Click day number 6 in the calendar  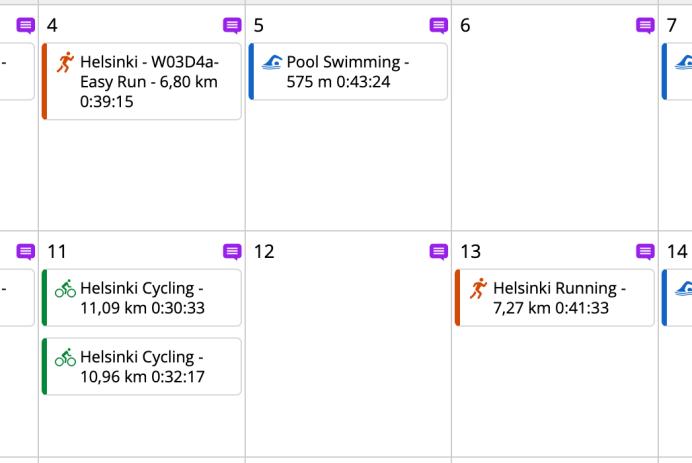[465, 26]
